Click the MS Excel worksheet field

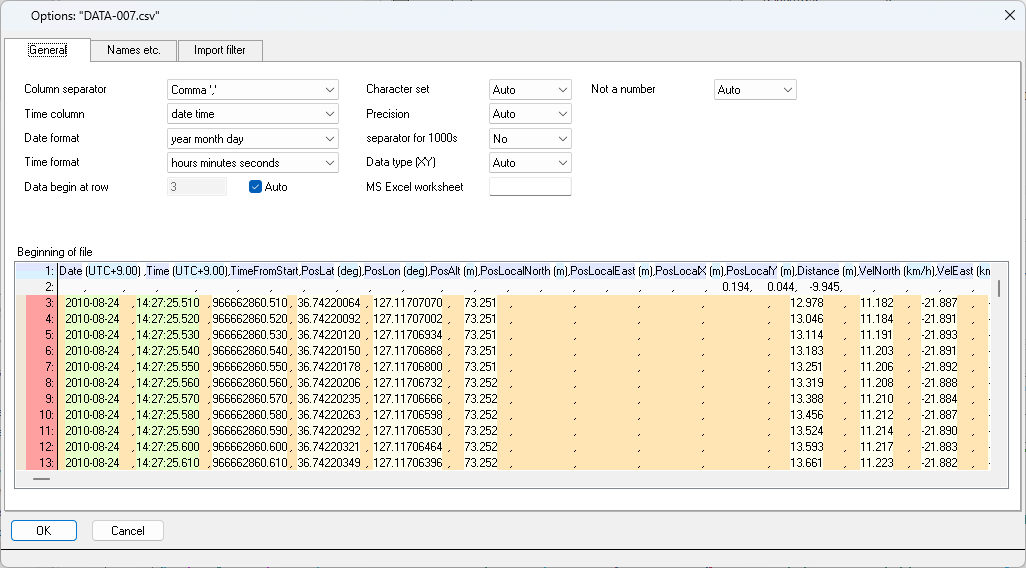(x=529, y=187)
